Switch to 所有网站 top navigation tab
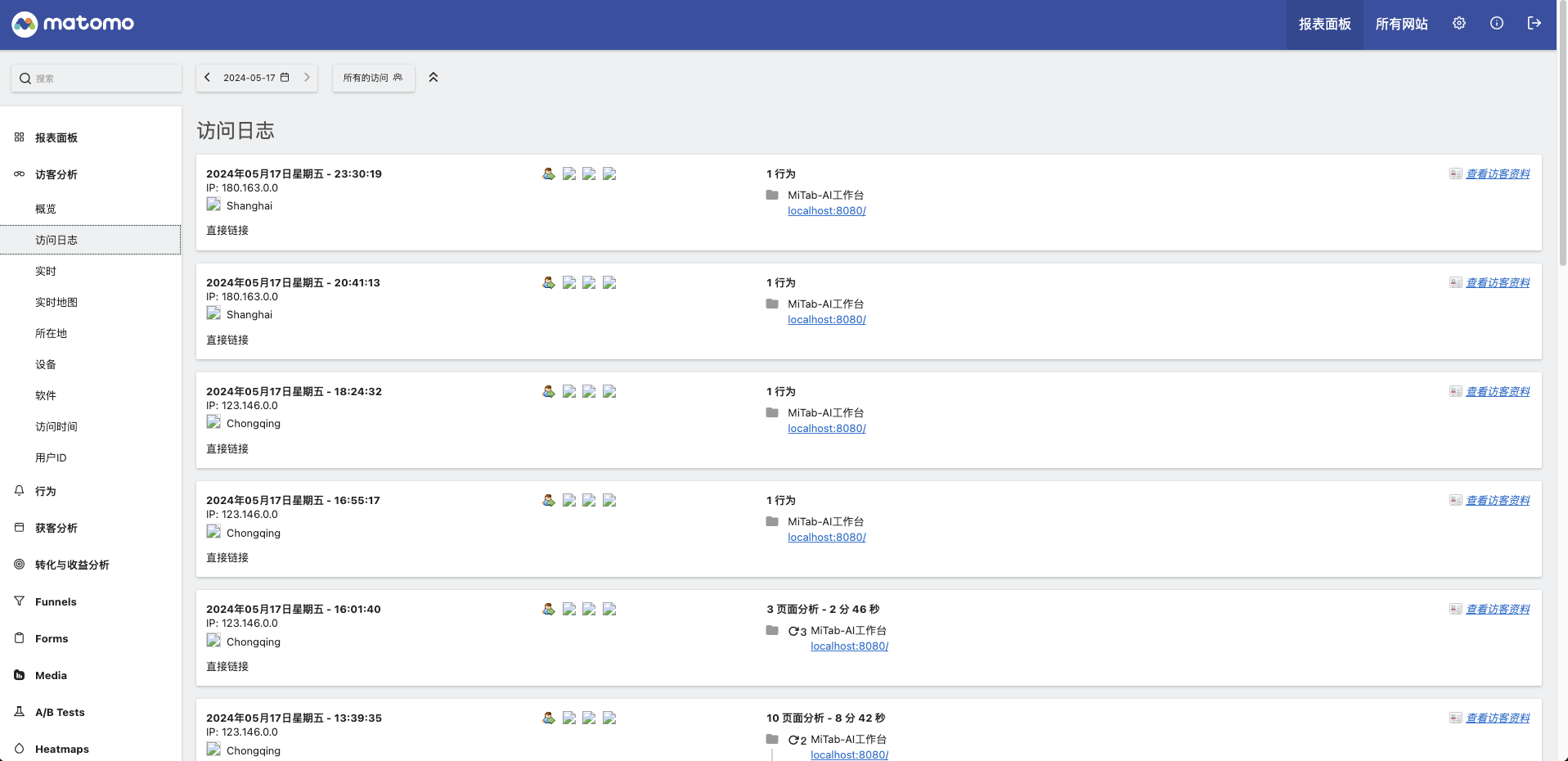Image resolution: width=1568 pixels, height=761 pixels. (1402, 25)
